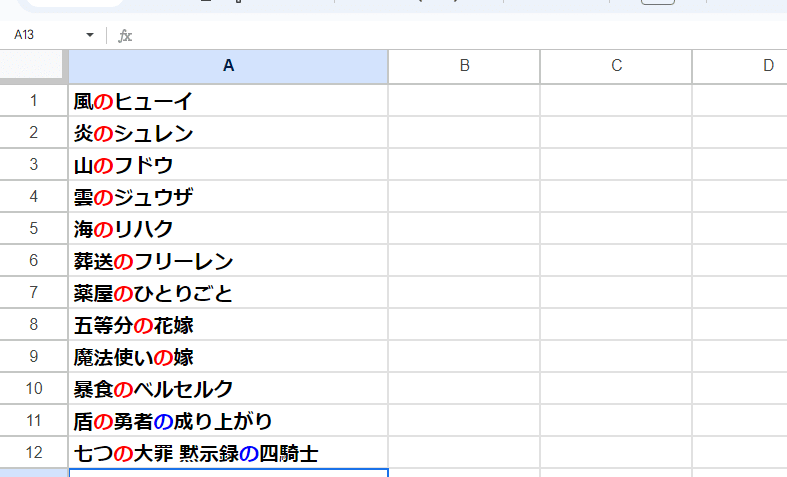This screenshot has width=787, height=477.
Task: Click cell containing 七つの大罪 黙示録の四騎士
Action: [x=228, y=452]
